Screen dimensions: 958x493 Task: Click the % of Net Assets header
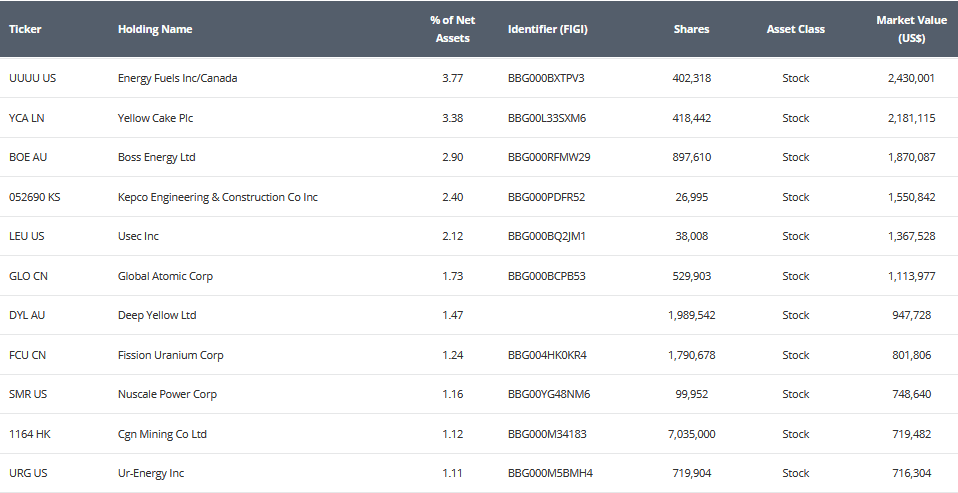point(453,29)
